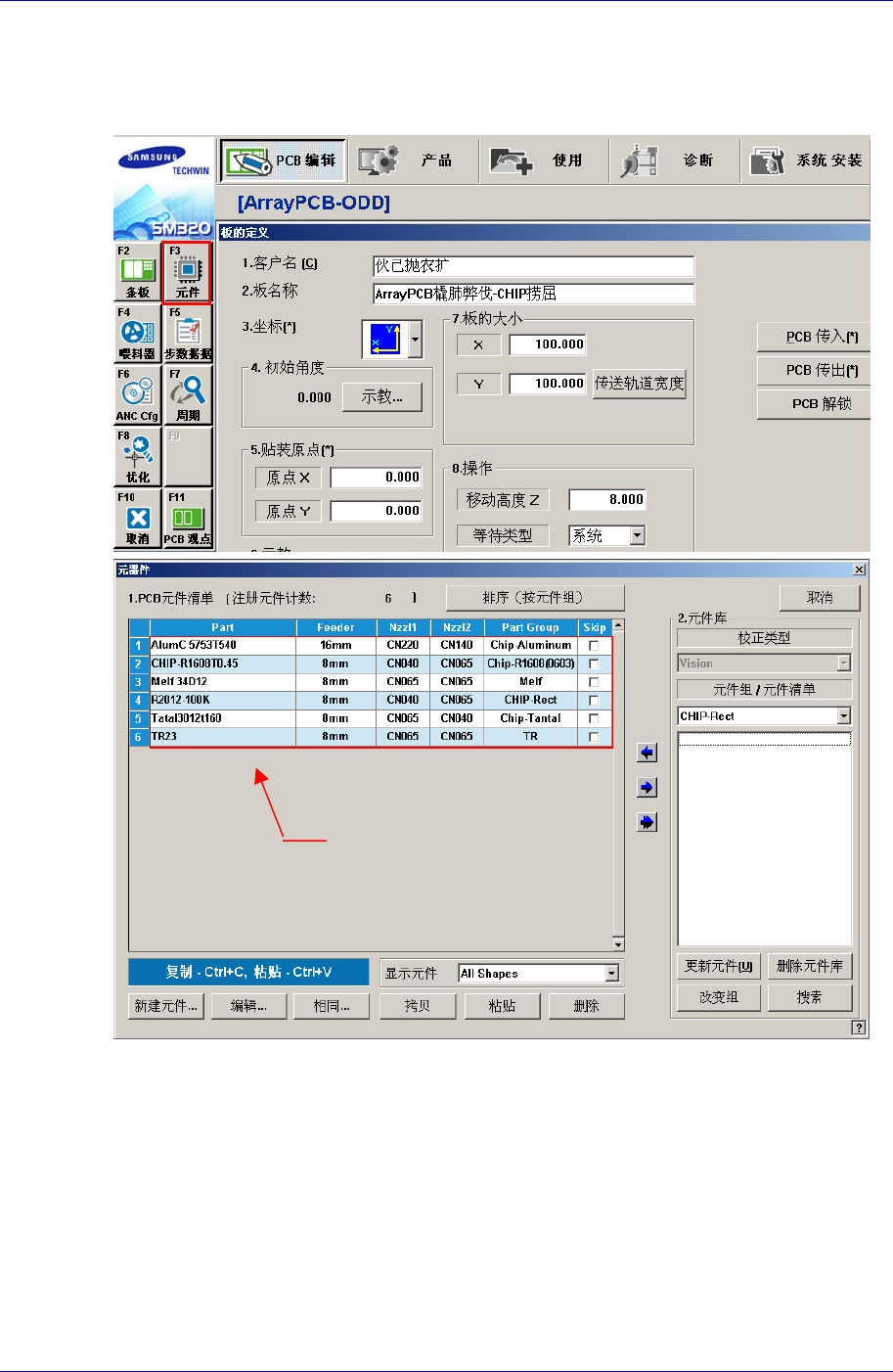Click the PCB 传出 button
This screenshot has width=893, height=1372.
(x=814, y=370)
